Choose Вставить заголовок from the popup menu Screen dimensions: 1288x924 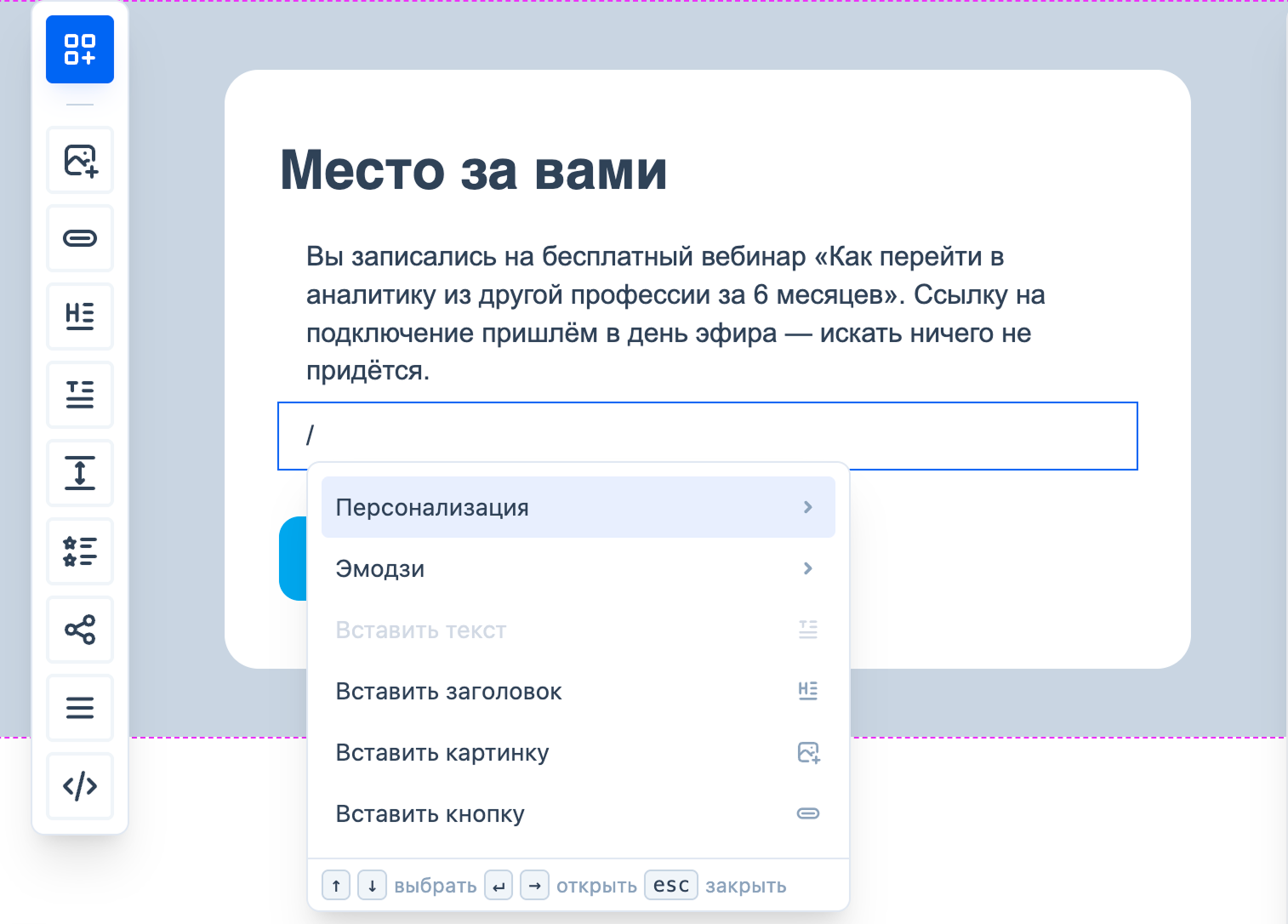578,691
